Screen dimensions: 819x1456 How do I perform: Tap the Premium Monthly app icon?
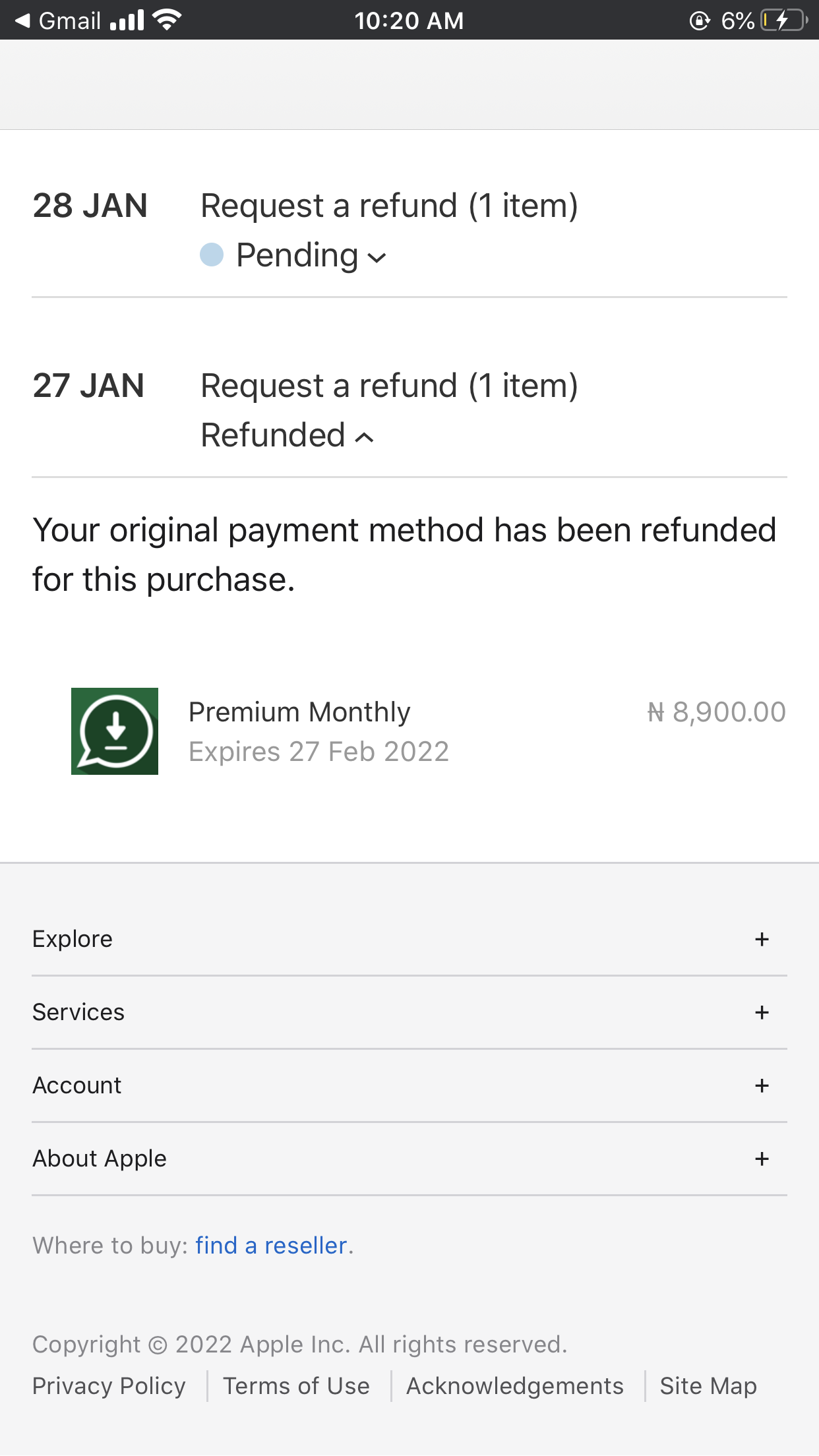(x=115, y=731)
